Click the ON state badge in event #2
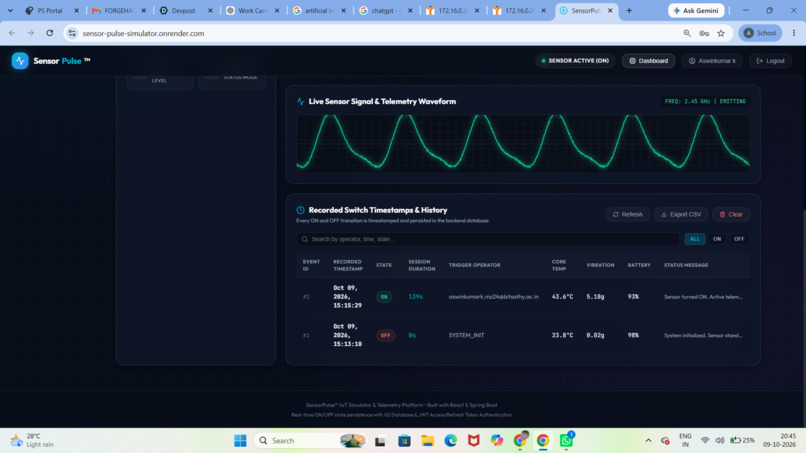806x453 pixels. pos(384,297)
